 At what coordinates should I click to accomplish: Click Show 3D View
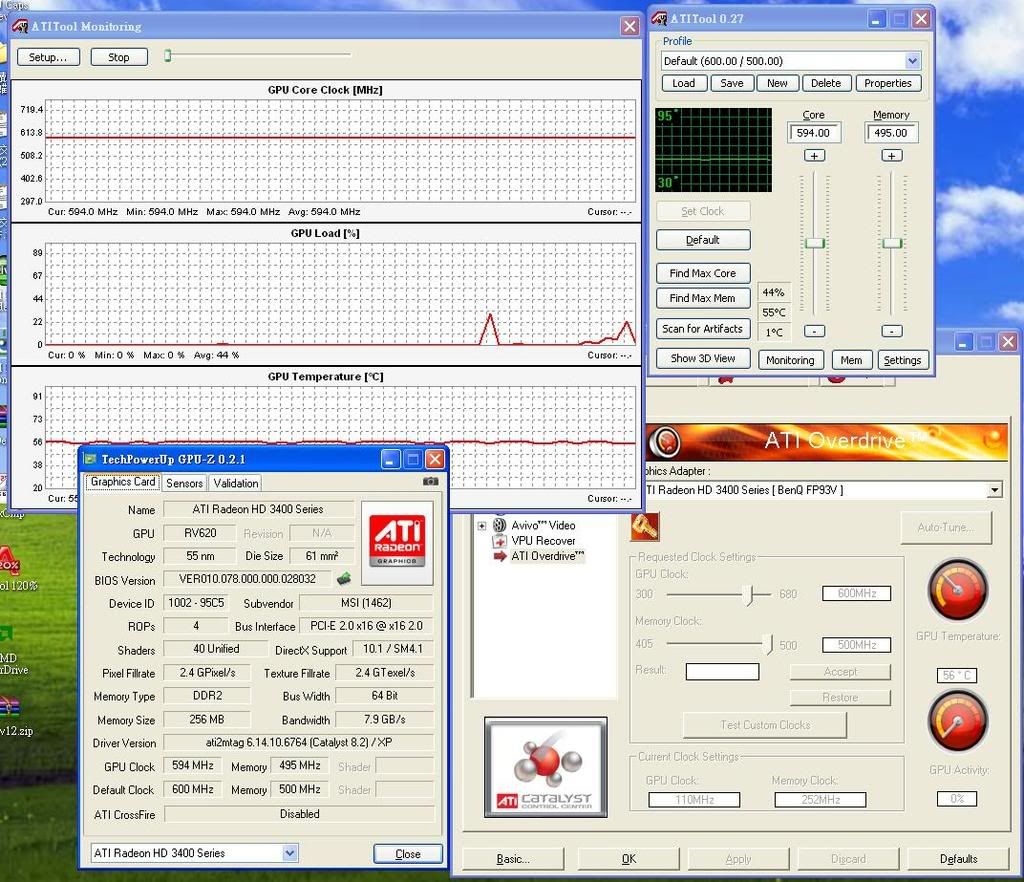click(x=703, y=358)
